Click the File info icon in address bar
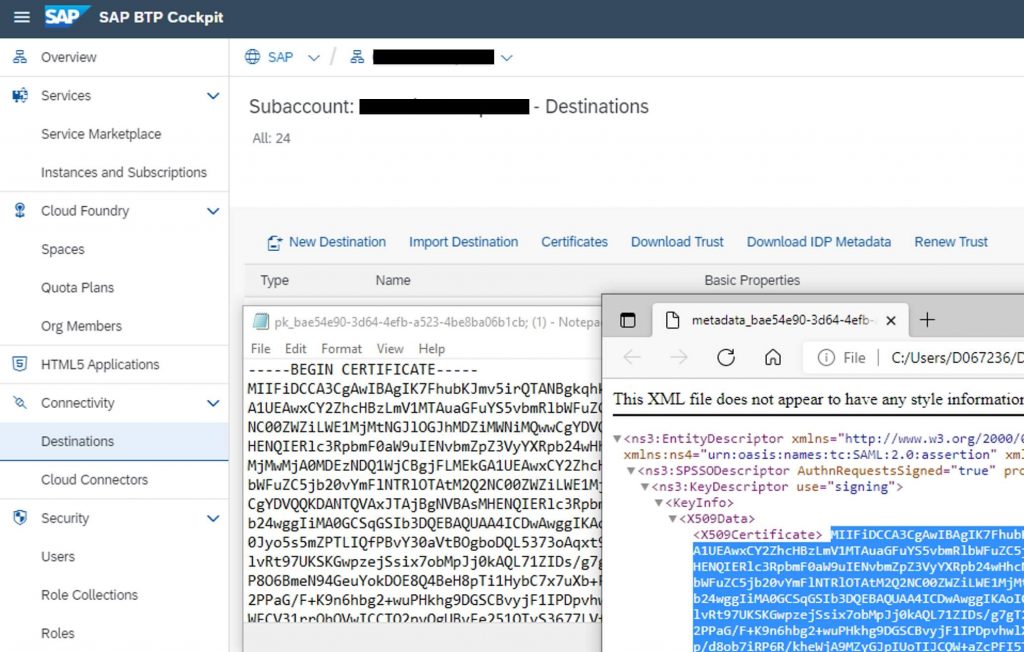The image size is (1024, 652). click(x=826, y=357)
